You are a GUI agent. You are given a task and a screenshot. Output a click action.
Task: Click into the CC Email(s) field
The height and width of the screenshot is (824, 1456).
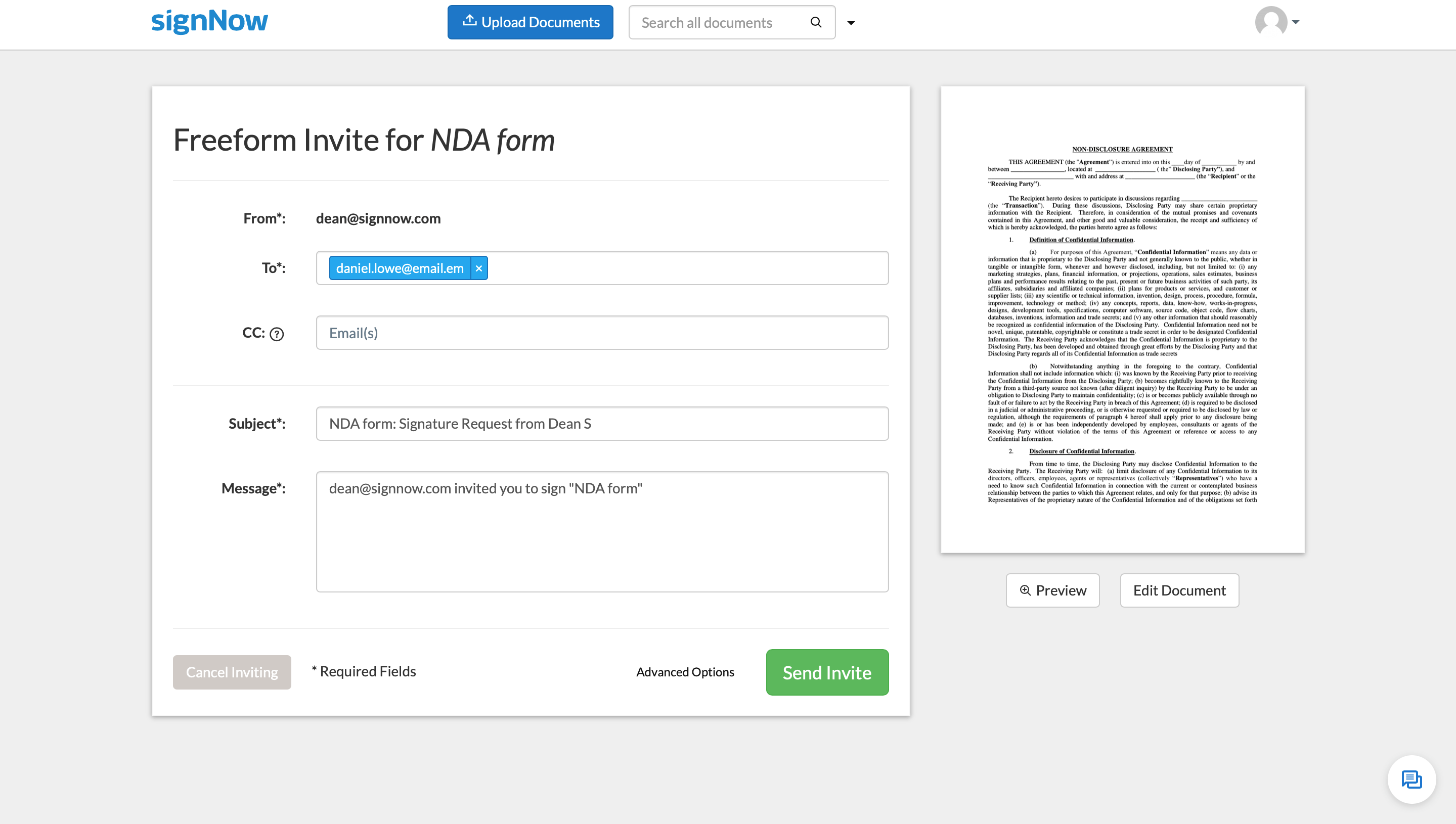[x=602, y=333]
